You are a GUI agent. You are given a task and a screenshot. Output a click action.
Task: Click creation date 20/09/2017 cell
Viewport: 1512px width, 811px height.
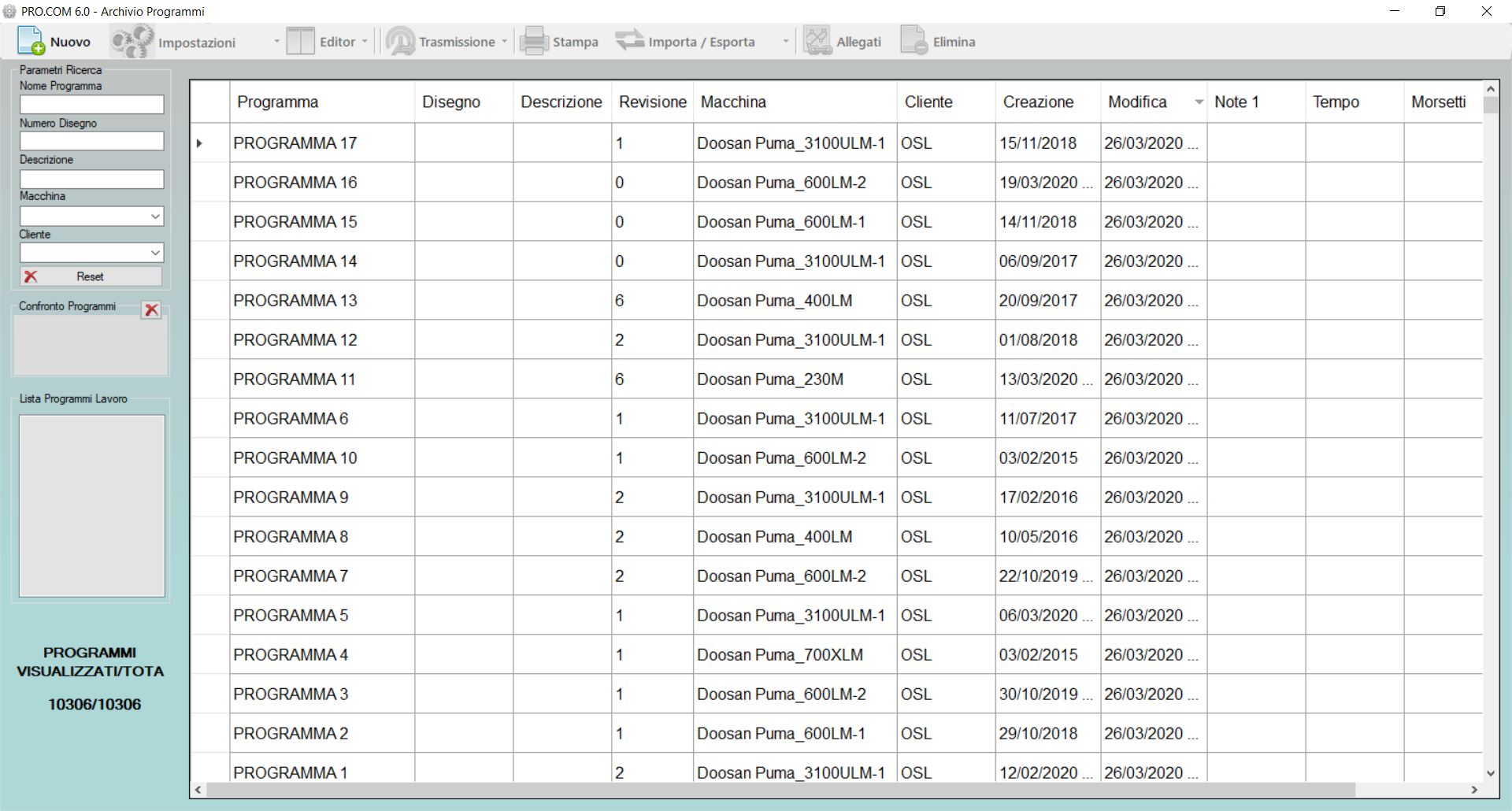[x=1047, y=300]
